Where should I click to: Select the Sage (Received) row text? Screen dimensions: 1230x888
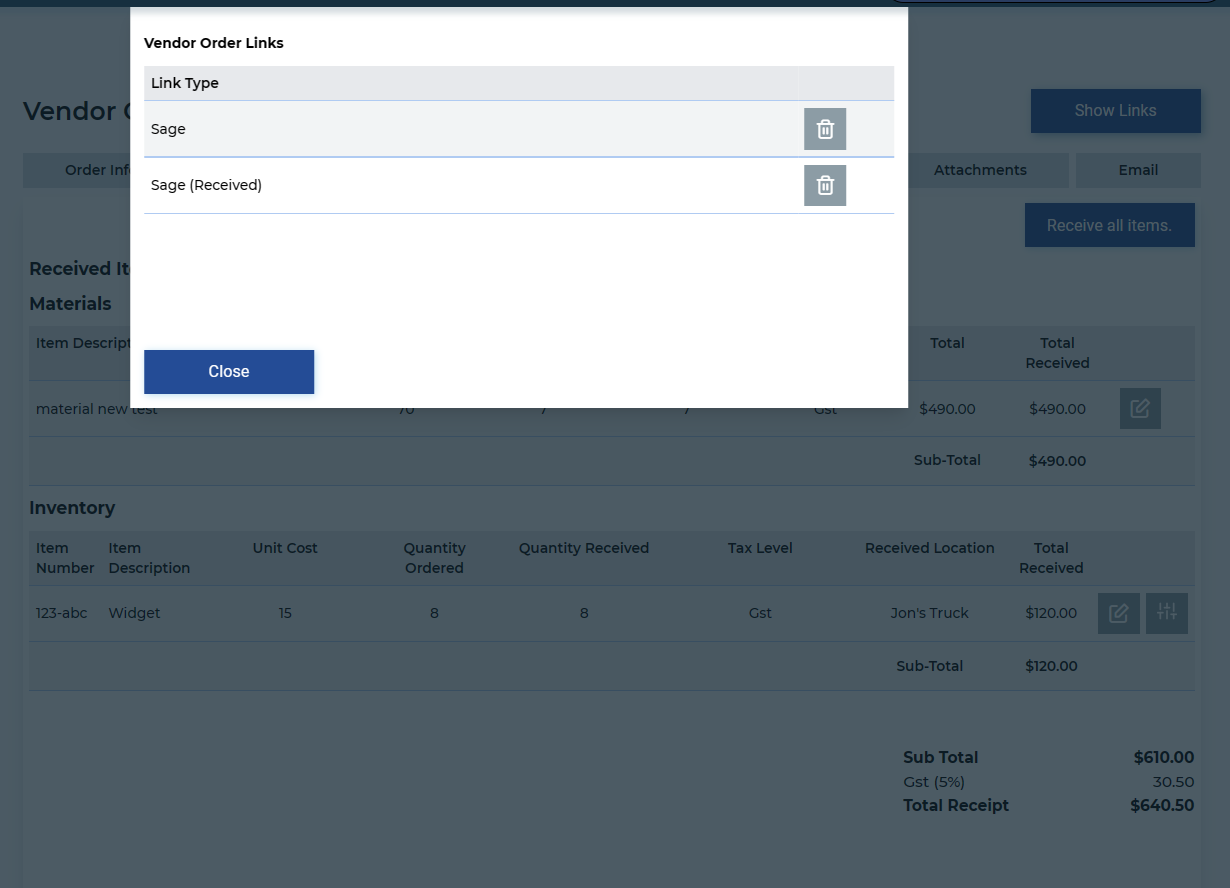pyautogui.click(x=206, y=185)
